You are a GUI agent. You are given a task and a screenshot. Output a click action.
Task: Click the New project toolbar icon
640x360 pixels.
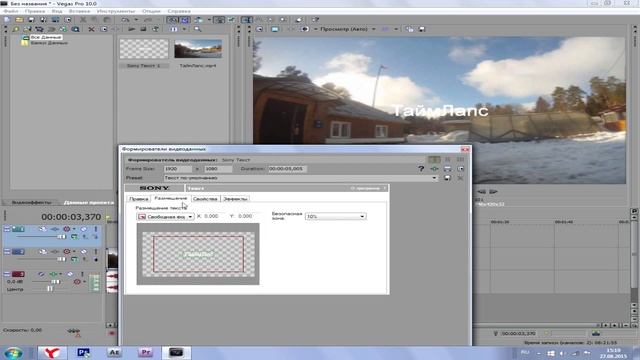[x=7, y=20]
